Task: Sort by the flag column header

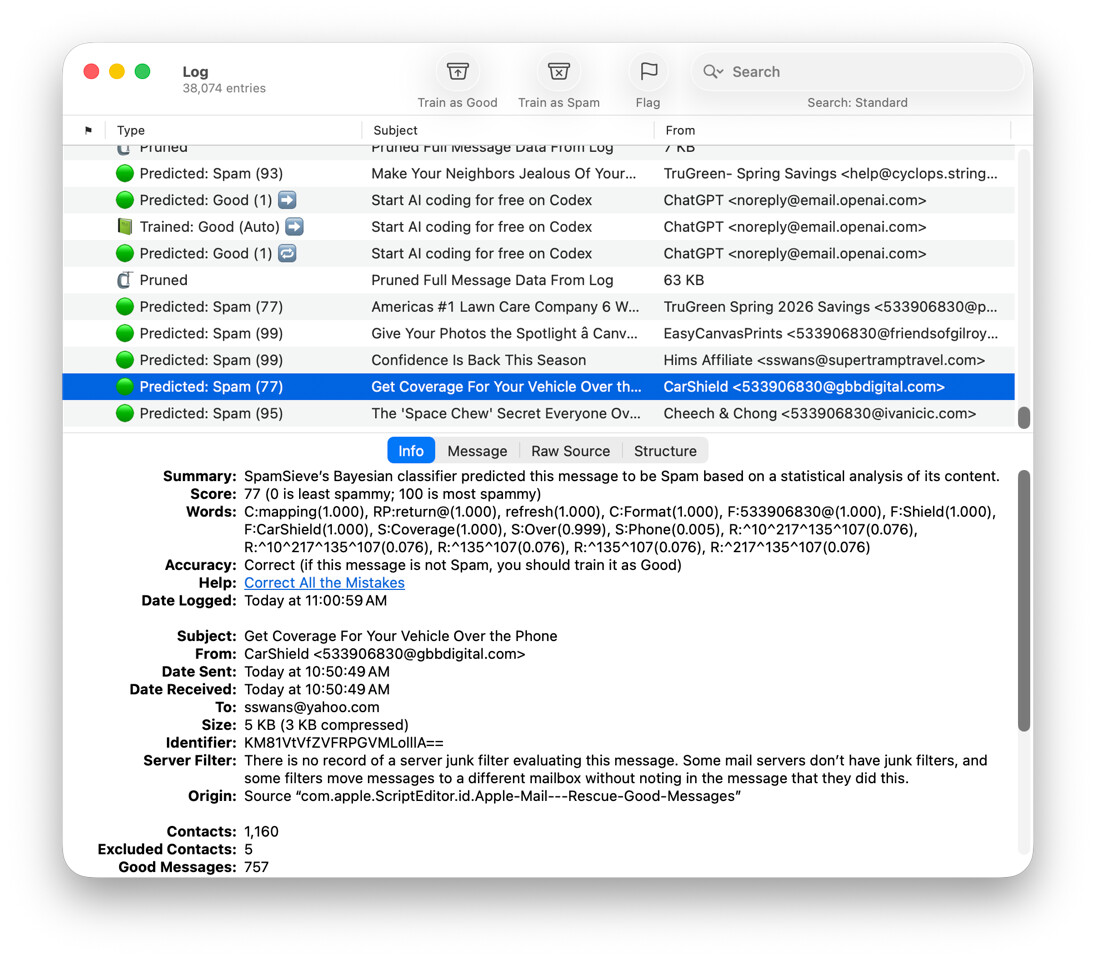Action: tap(88, 131)
